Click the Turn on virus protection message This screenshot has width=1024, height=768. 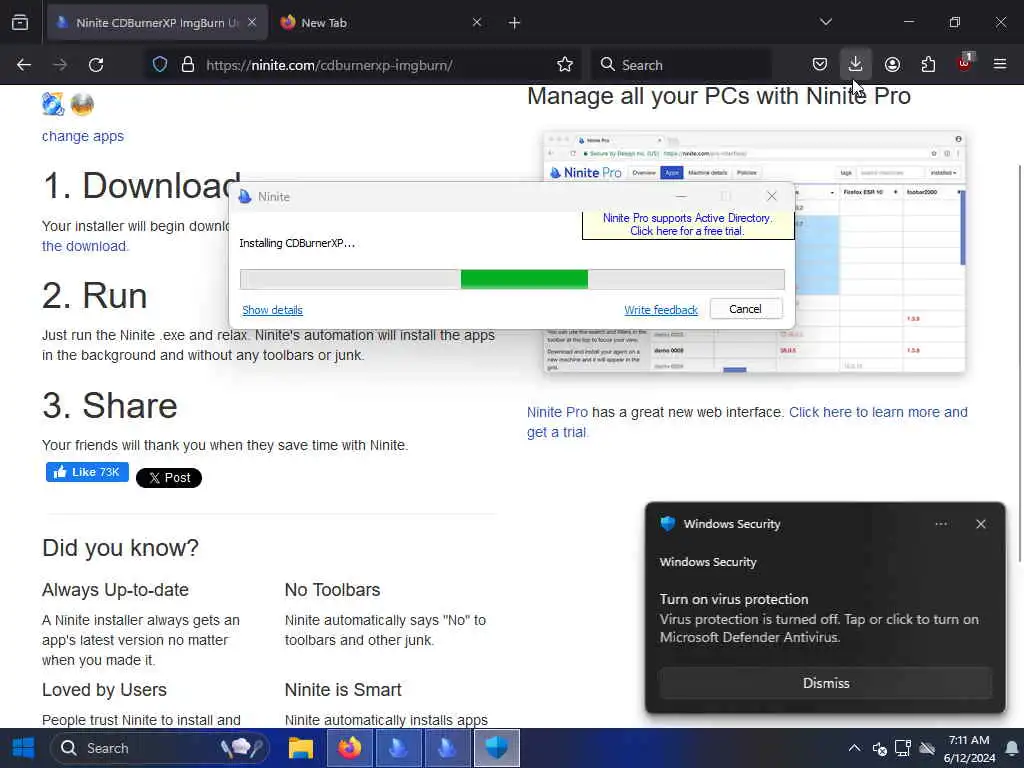[819, 618]
